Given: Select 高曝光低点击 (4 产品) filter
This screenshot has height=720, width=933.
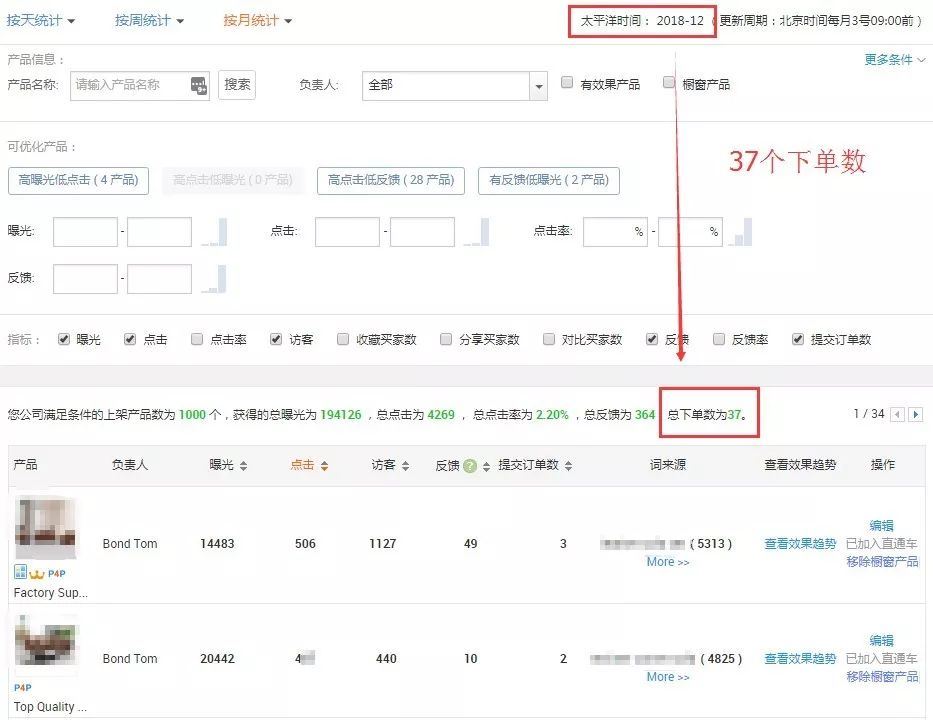Looking at the screenshot, I should pos(78,180).
